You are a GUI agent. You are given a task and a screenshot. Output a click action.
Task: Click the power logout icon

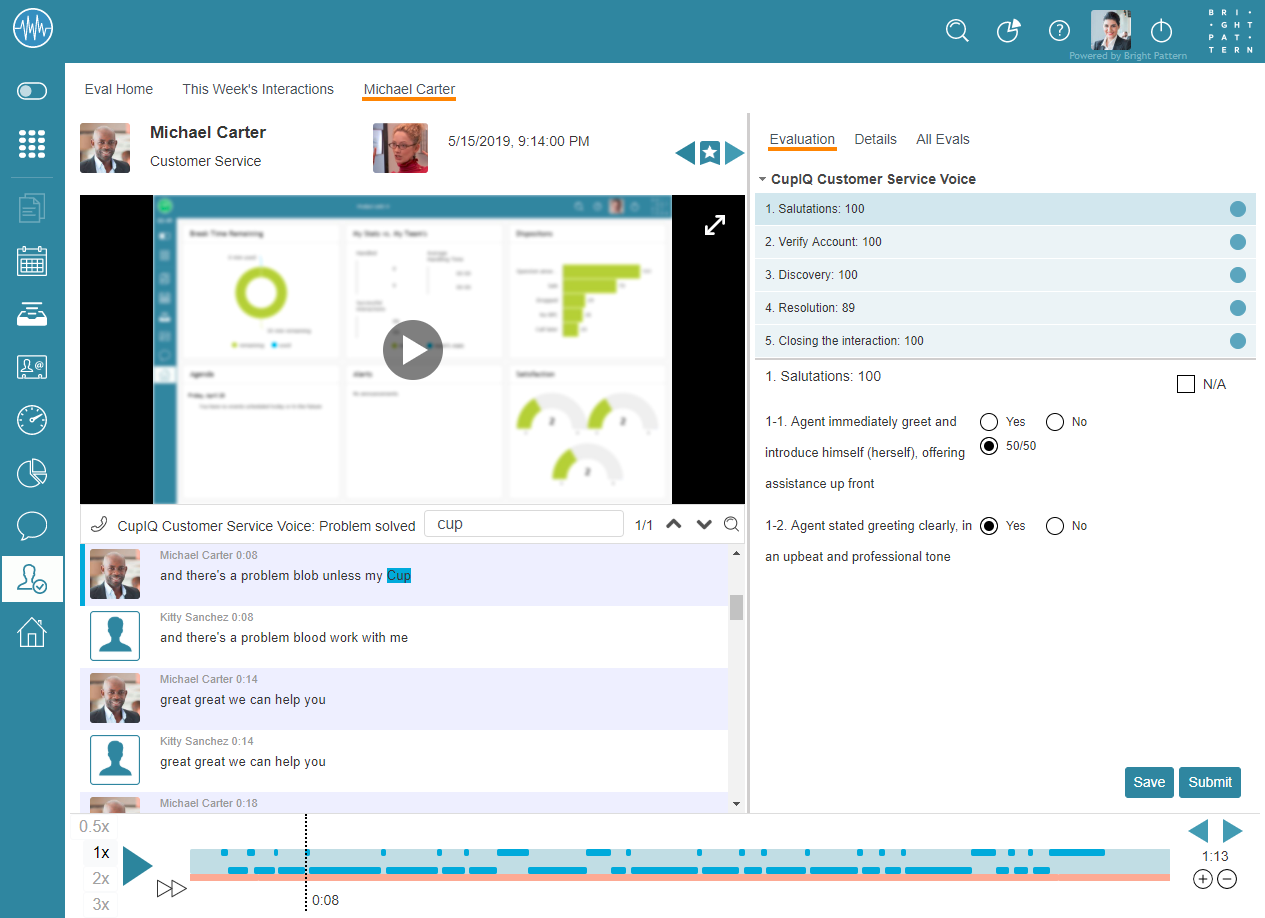[1161, 31]
